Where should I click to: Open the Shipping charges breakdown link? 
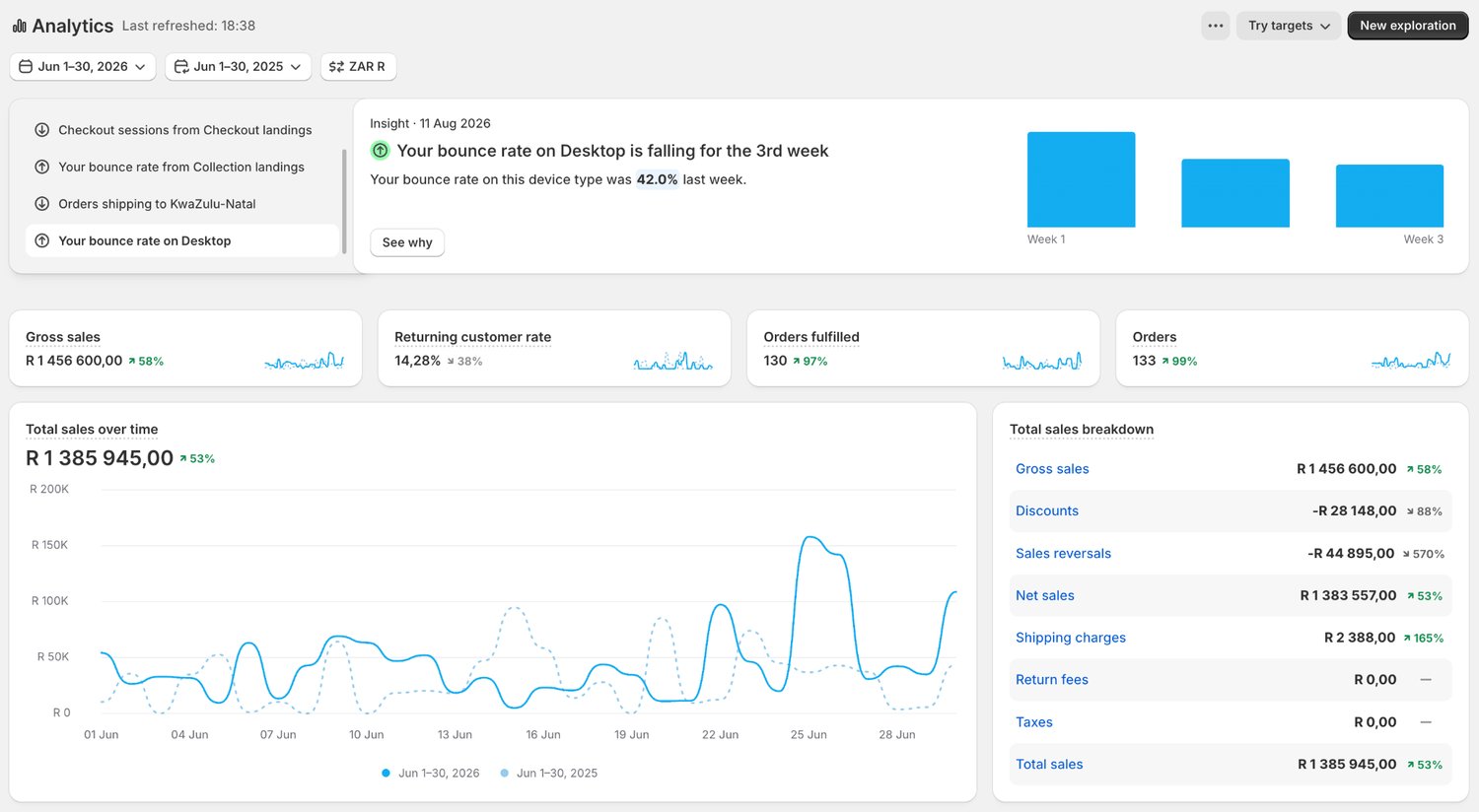(x=1071, y=638)
